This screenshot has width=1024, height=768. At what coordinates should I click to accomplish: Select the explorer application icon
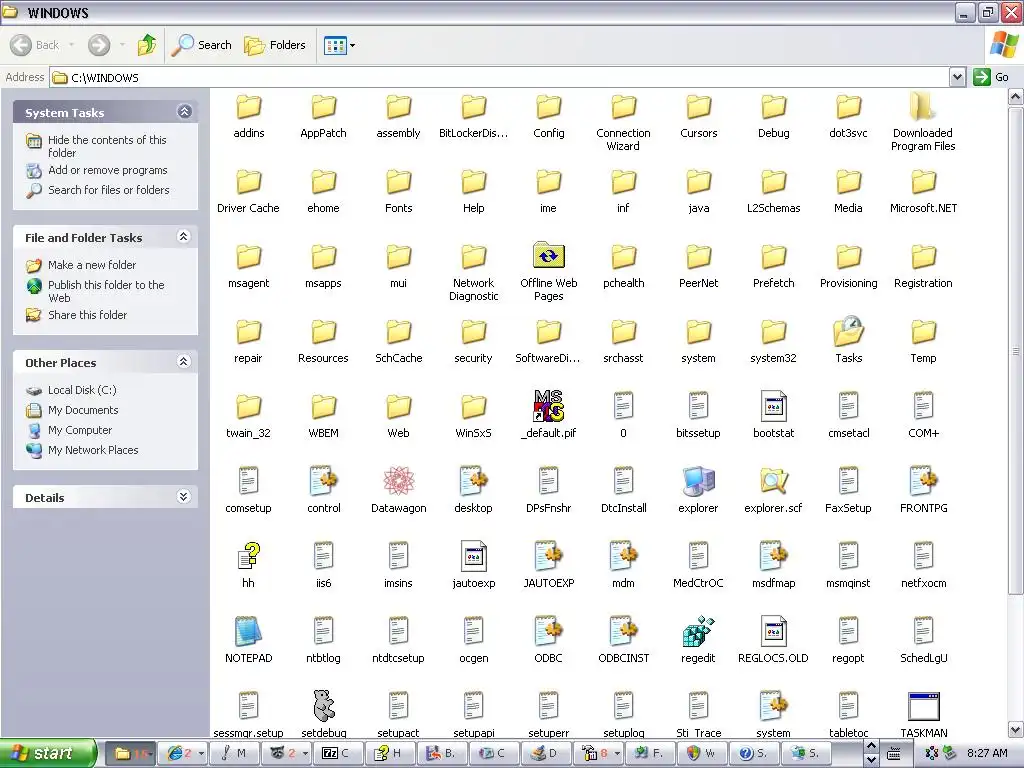pyautogui.click(x=698, y=481)
